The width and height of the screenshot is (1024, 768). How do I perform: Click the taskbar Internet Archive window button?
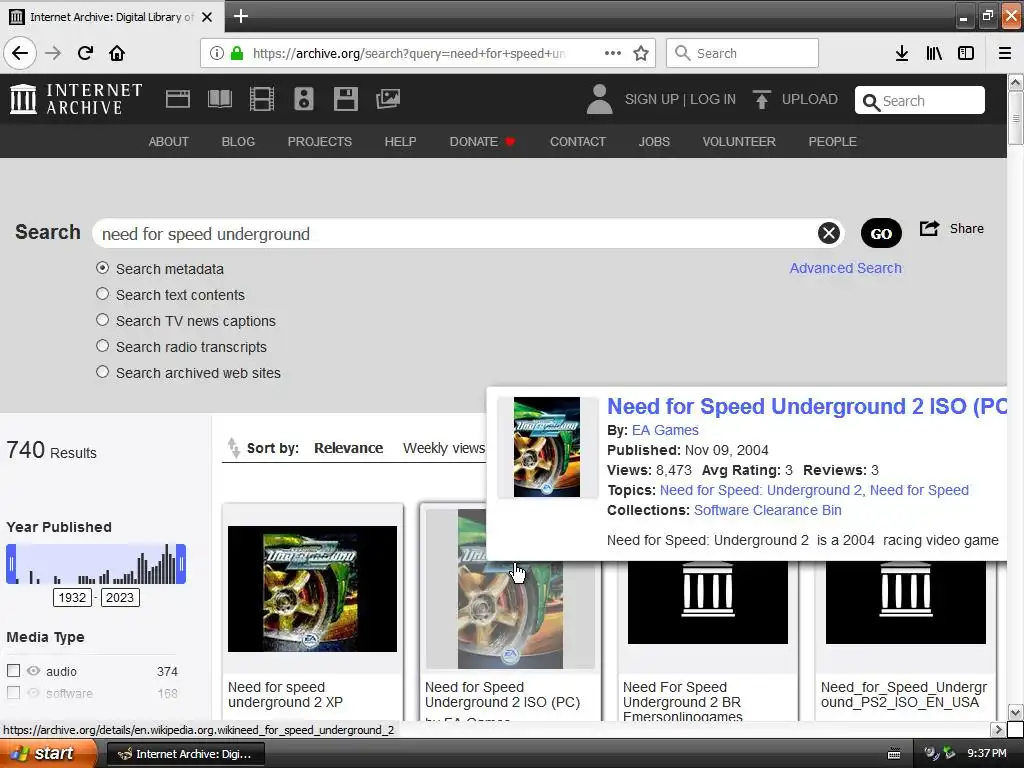tap(185, 754)
